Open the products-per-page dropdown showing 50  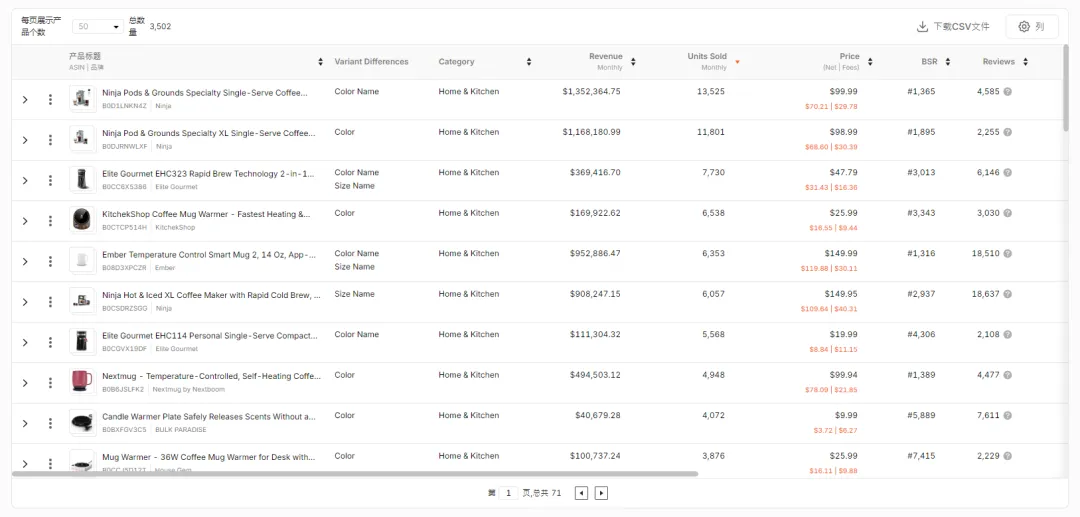(x=98, y=27)
